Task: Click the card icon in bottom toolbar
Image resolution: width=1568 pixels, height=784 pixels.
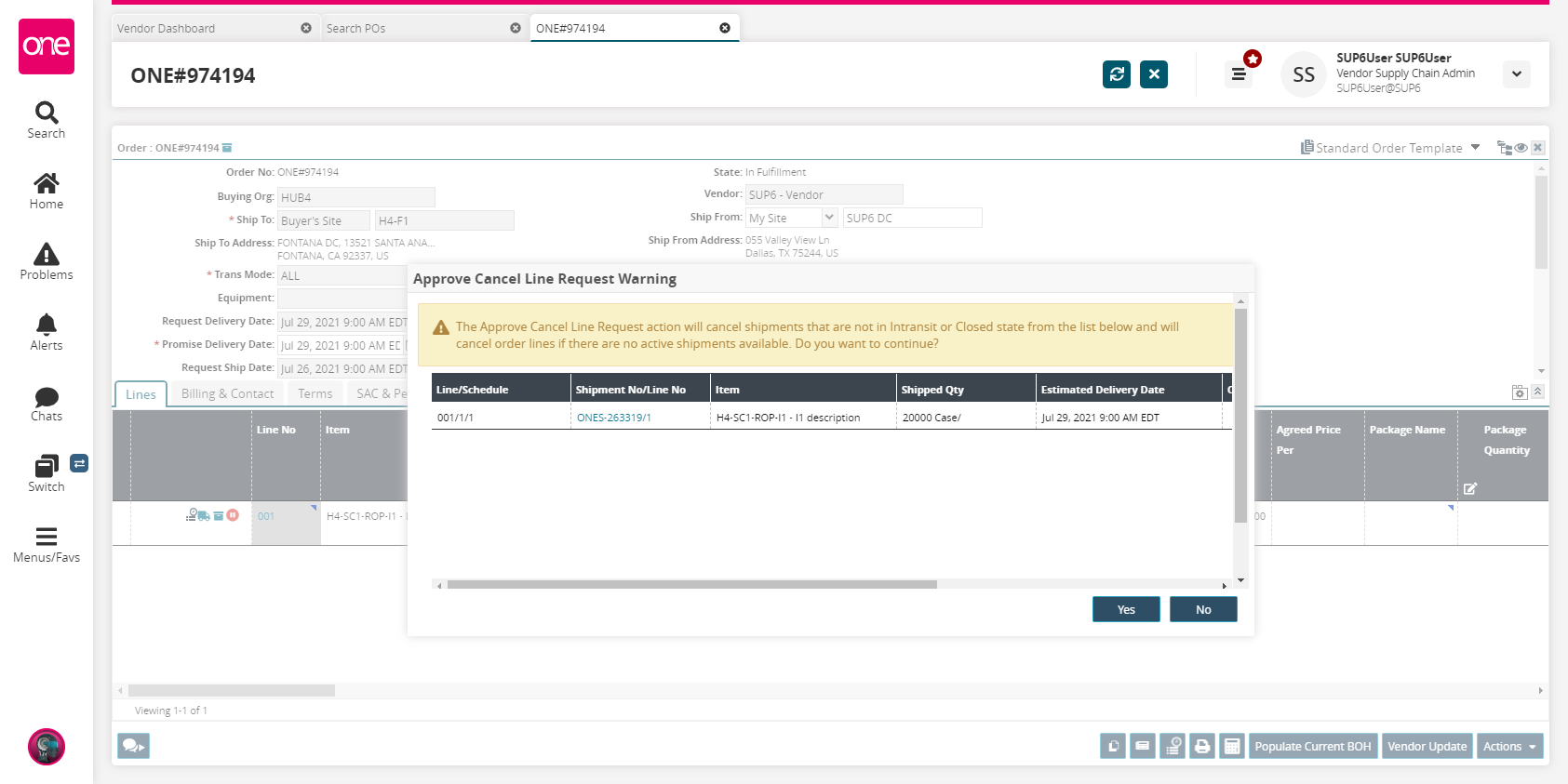Action: (x=1143, y=746)
